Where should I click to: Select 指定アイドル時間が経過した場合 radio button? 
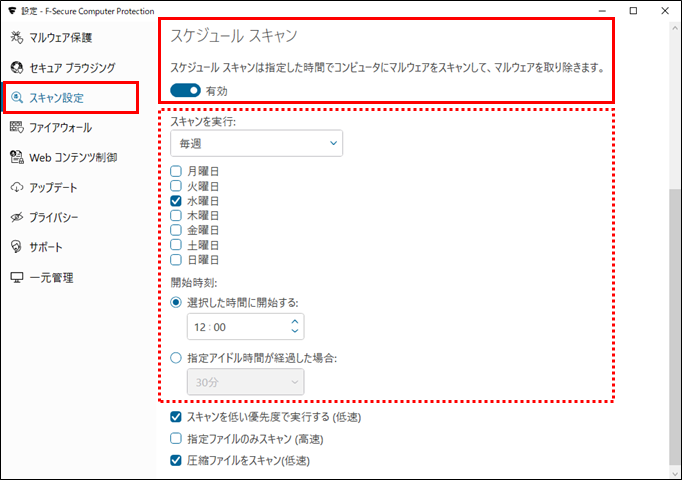click(x=176, y=358)
